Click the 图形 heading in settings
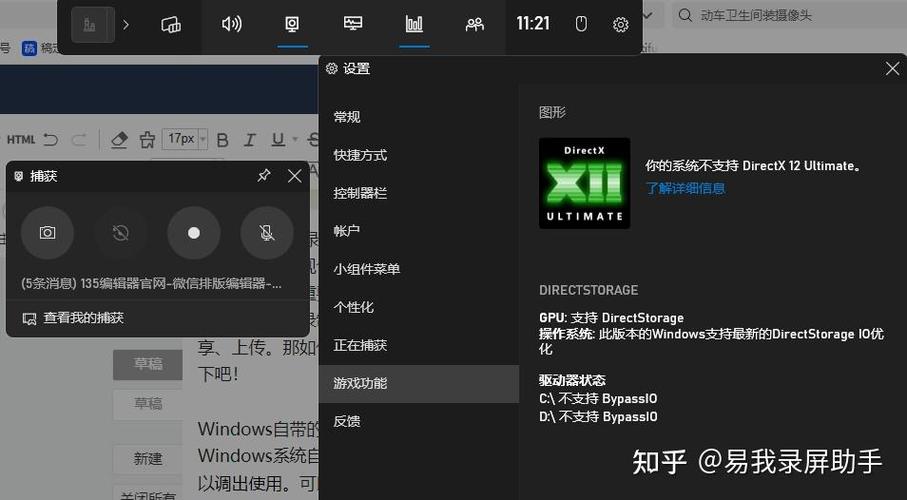The image size is (907, 500). (x=552, y=112)
